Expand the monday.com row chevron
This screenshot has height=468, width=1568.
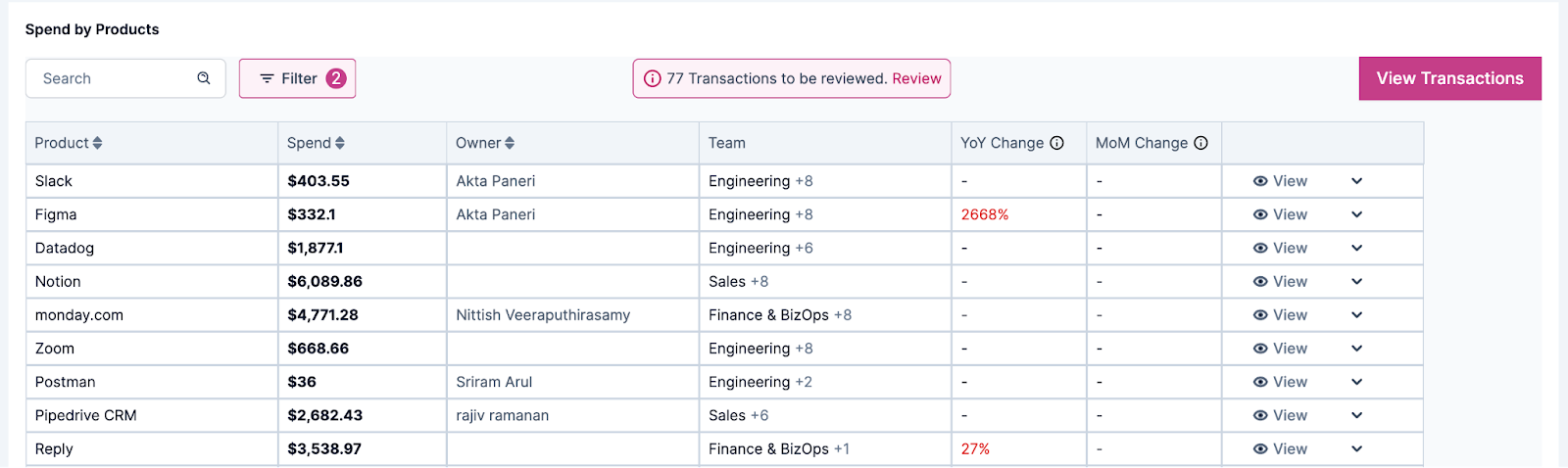pyautogui.click(x=1356, y=315)
